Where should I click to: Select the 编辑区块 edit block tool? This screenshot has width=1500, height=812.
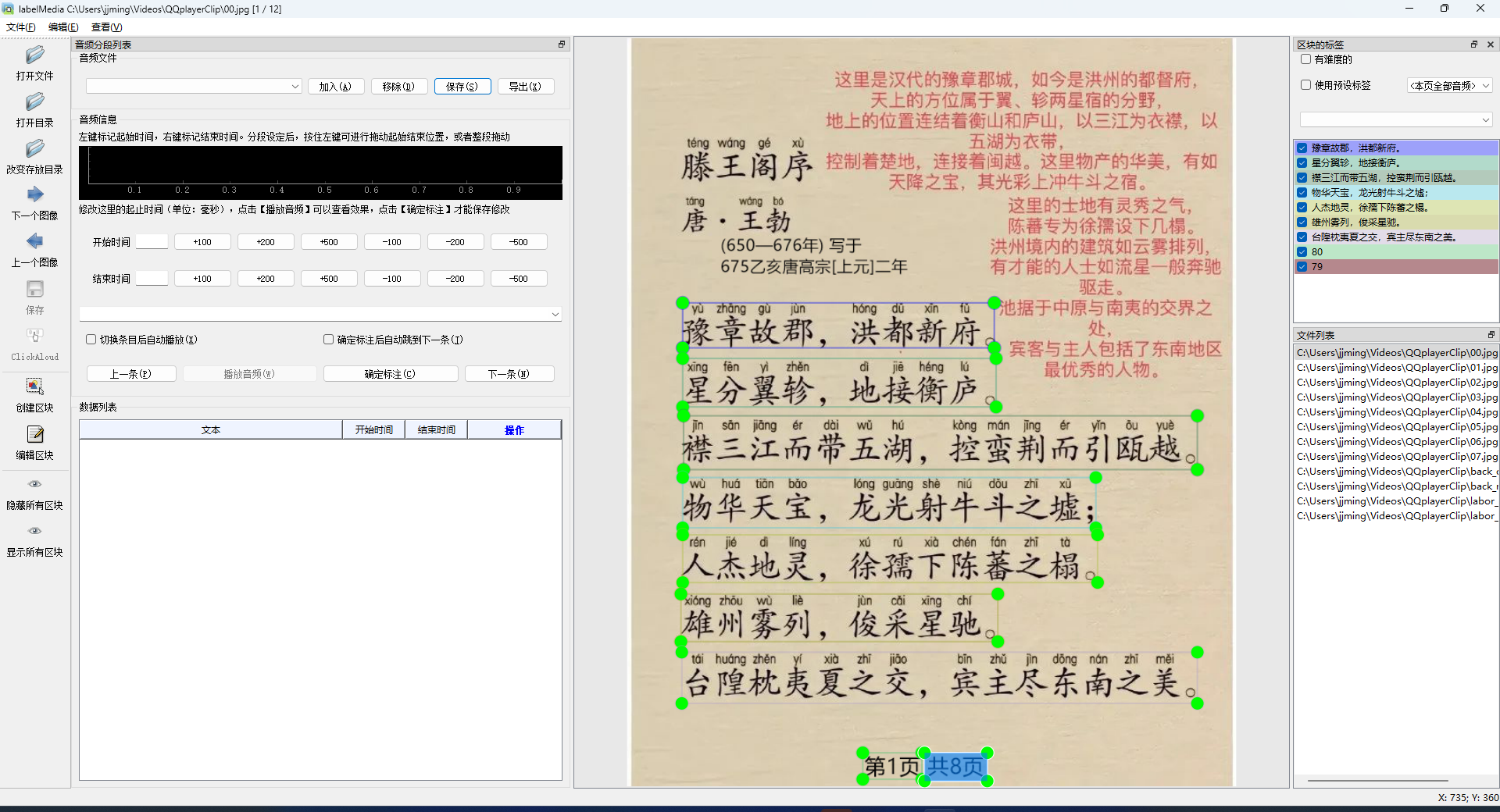coord(34,434)
